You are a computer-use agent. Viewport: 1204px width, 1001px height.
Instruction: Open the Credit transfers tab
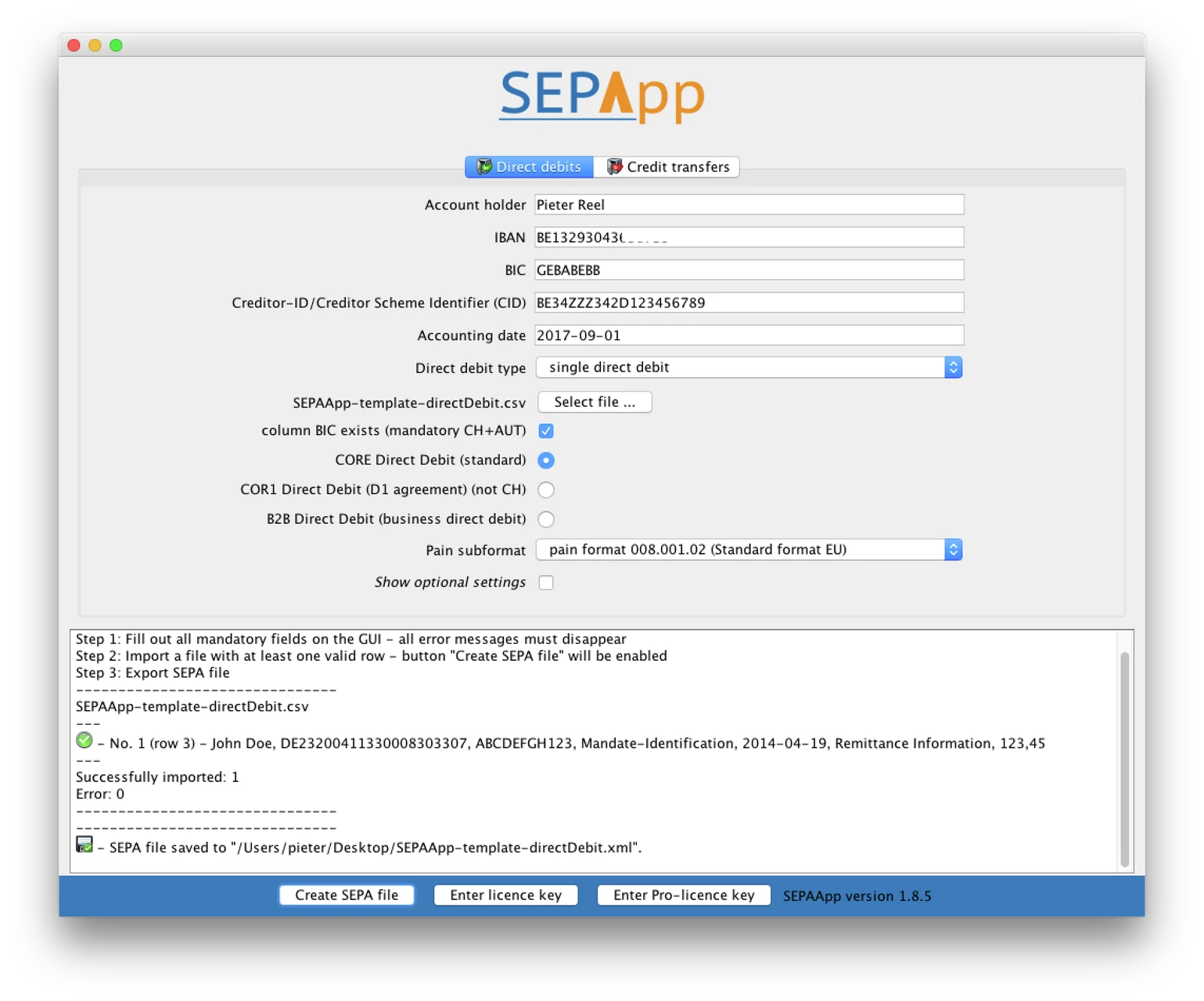[667, 167]
